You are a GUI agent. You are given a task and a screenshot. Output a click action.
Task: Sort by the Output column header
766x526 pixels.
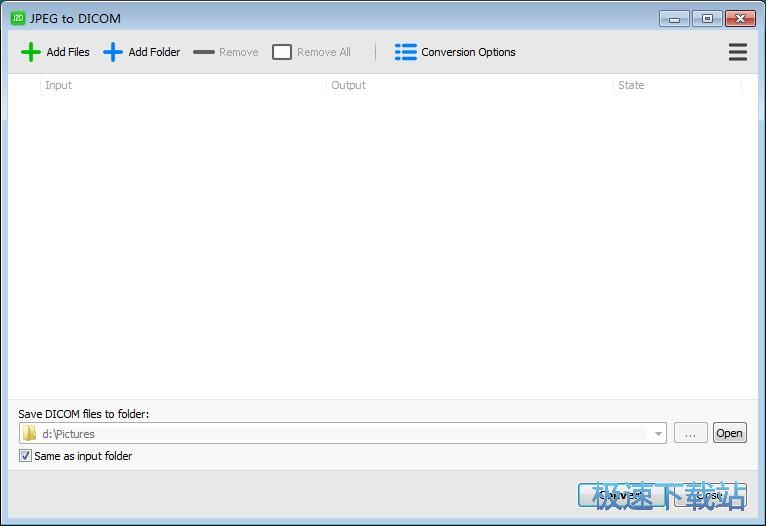469,85
